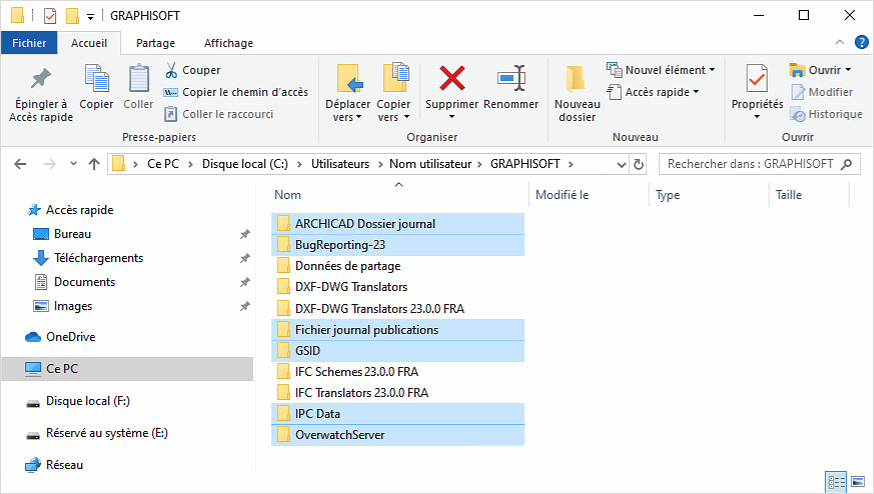Open the Help question mark icon
This screenshot has height=494, width=874.
(x=861, y=42)
